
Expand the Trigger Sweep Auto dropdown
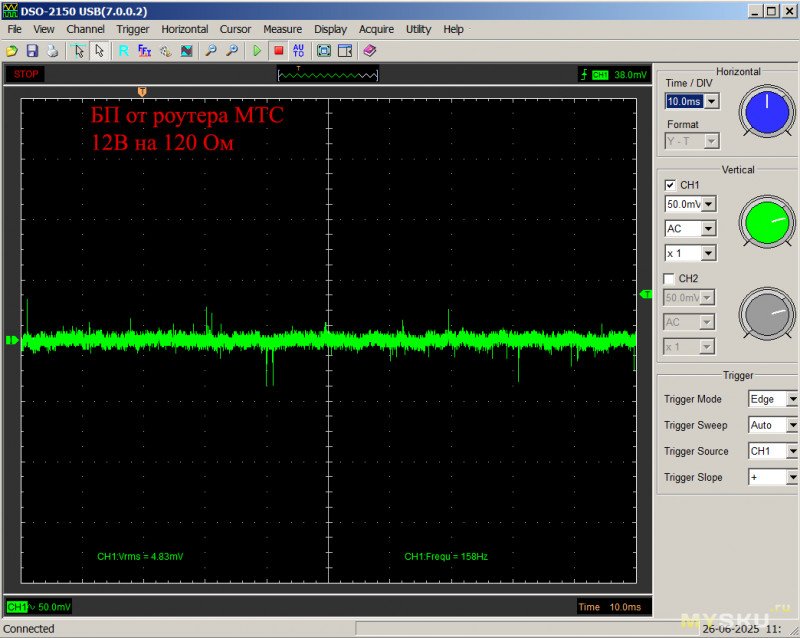[792, 425]
